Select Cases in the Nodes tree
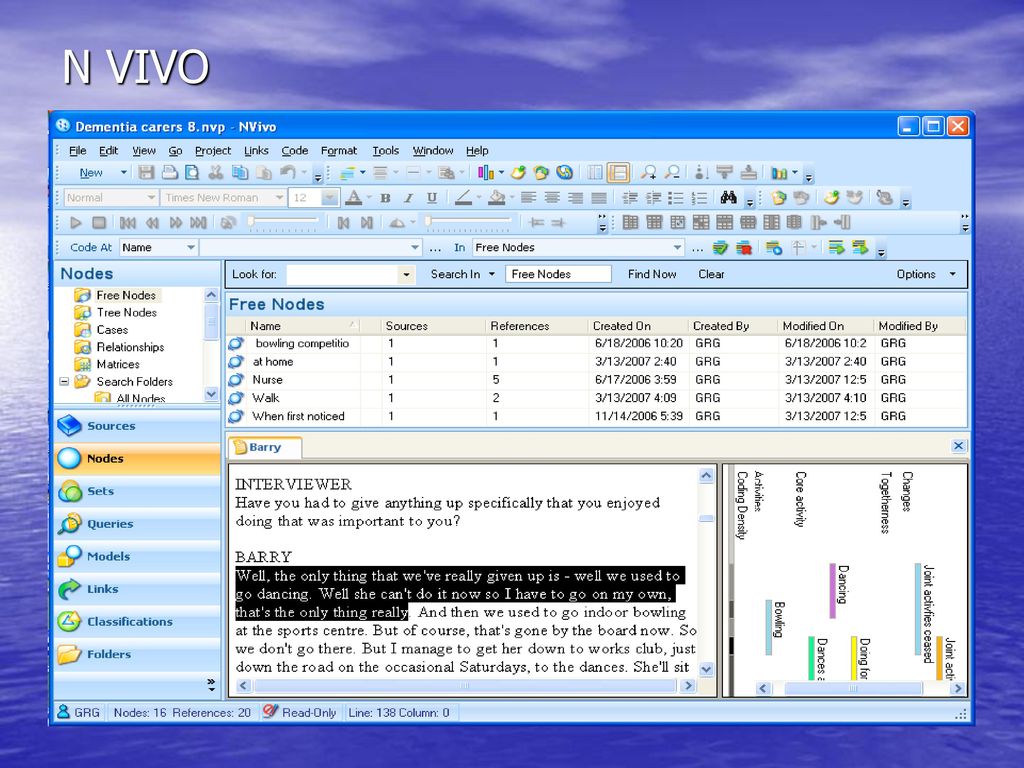The image size is (1024, 768). pyautogui.click(x=112, y=330)
